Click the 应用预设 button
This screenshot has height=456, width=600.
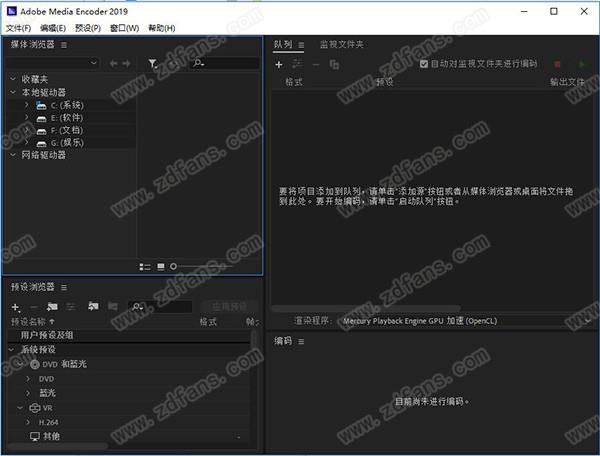[229, 307]
